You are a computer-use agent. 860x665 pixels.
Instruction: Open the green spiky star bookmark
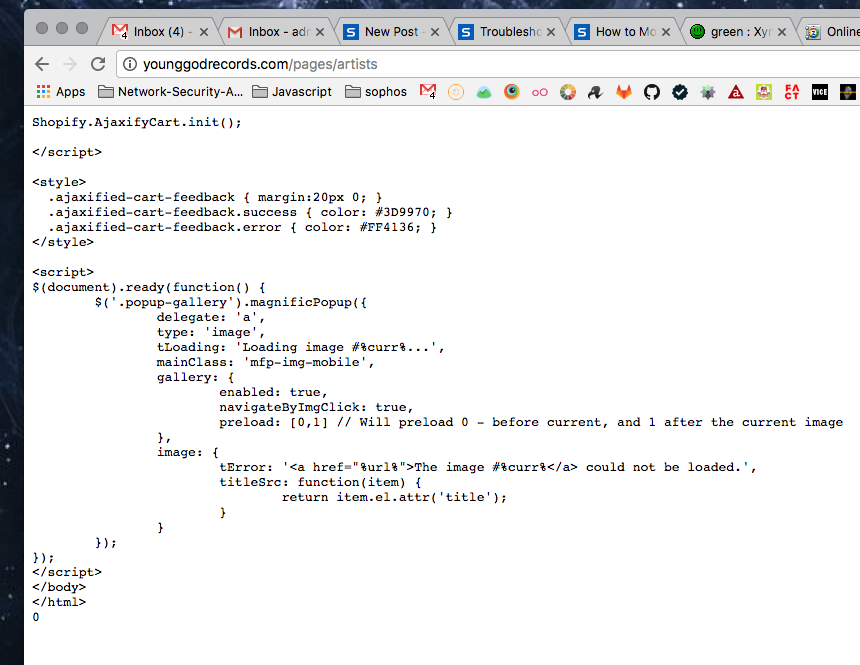click(x=708, y=92)
